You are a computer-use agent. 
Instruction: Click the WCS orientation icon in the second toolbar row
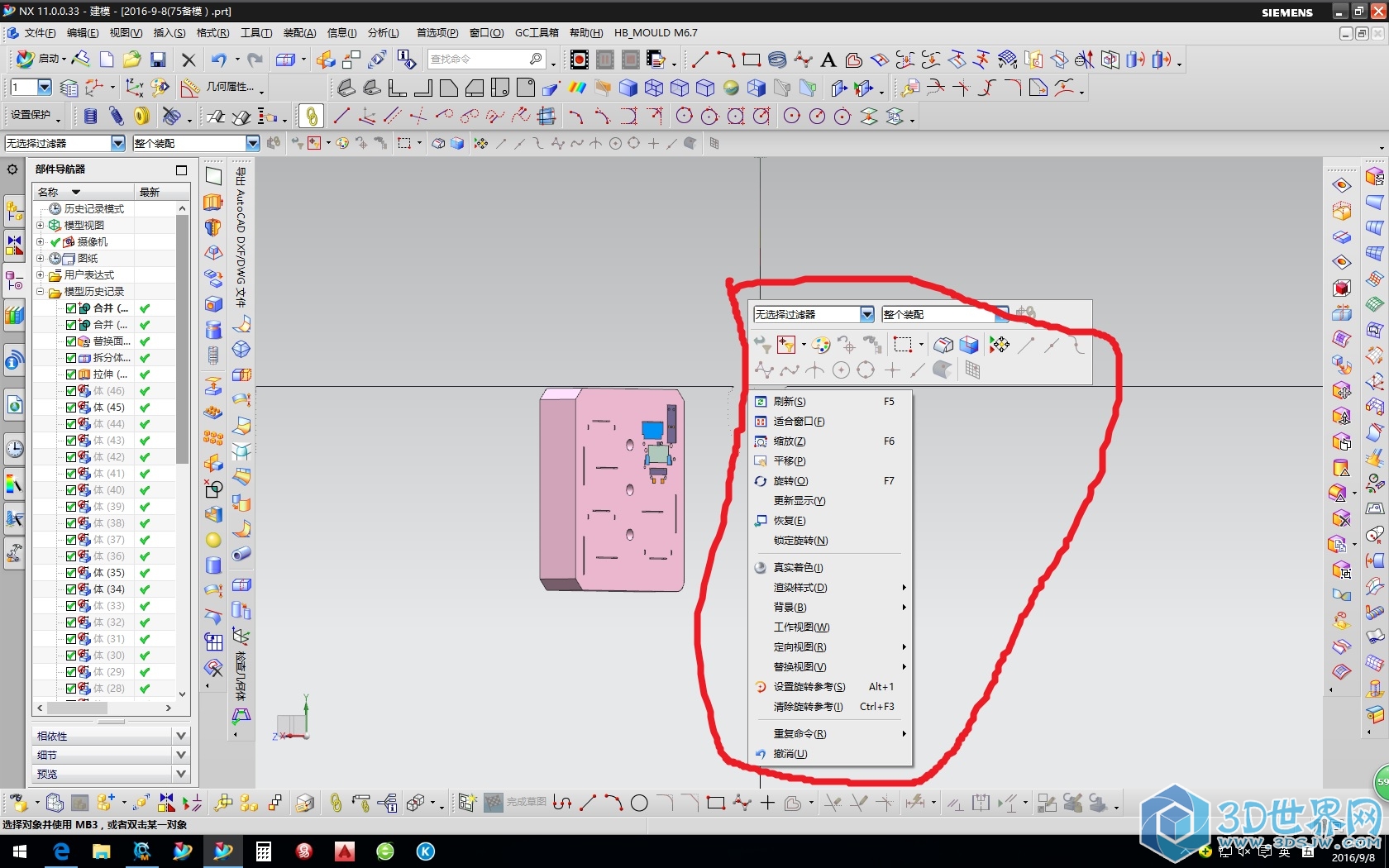tap(134, 87)
